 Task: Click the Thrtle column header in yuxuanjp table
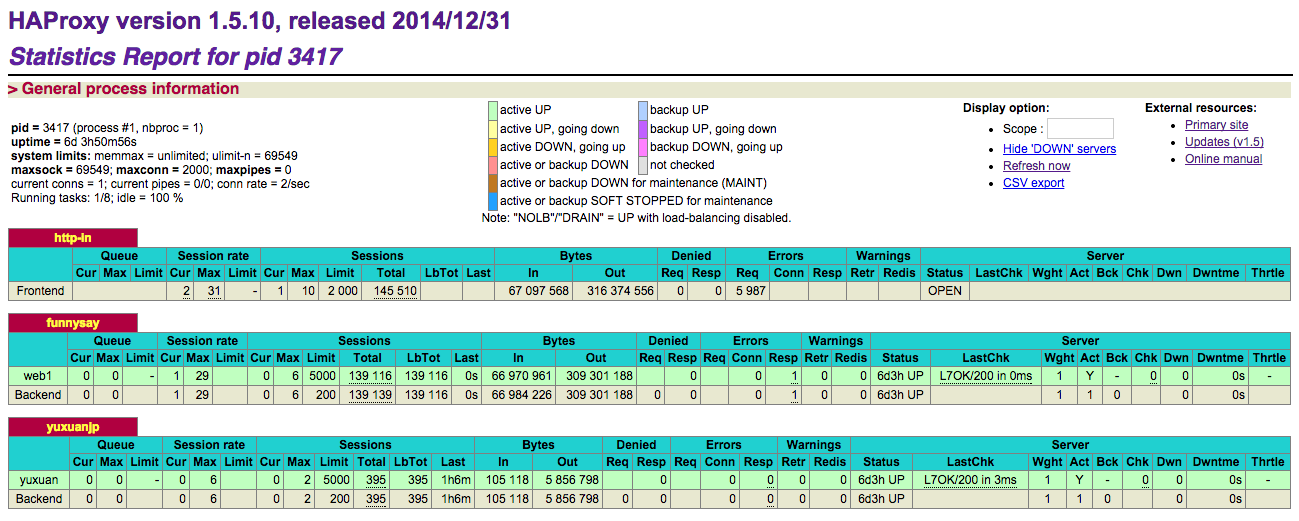[x=1267, y=462]
